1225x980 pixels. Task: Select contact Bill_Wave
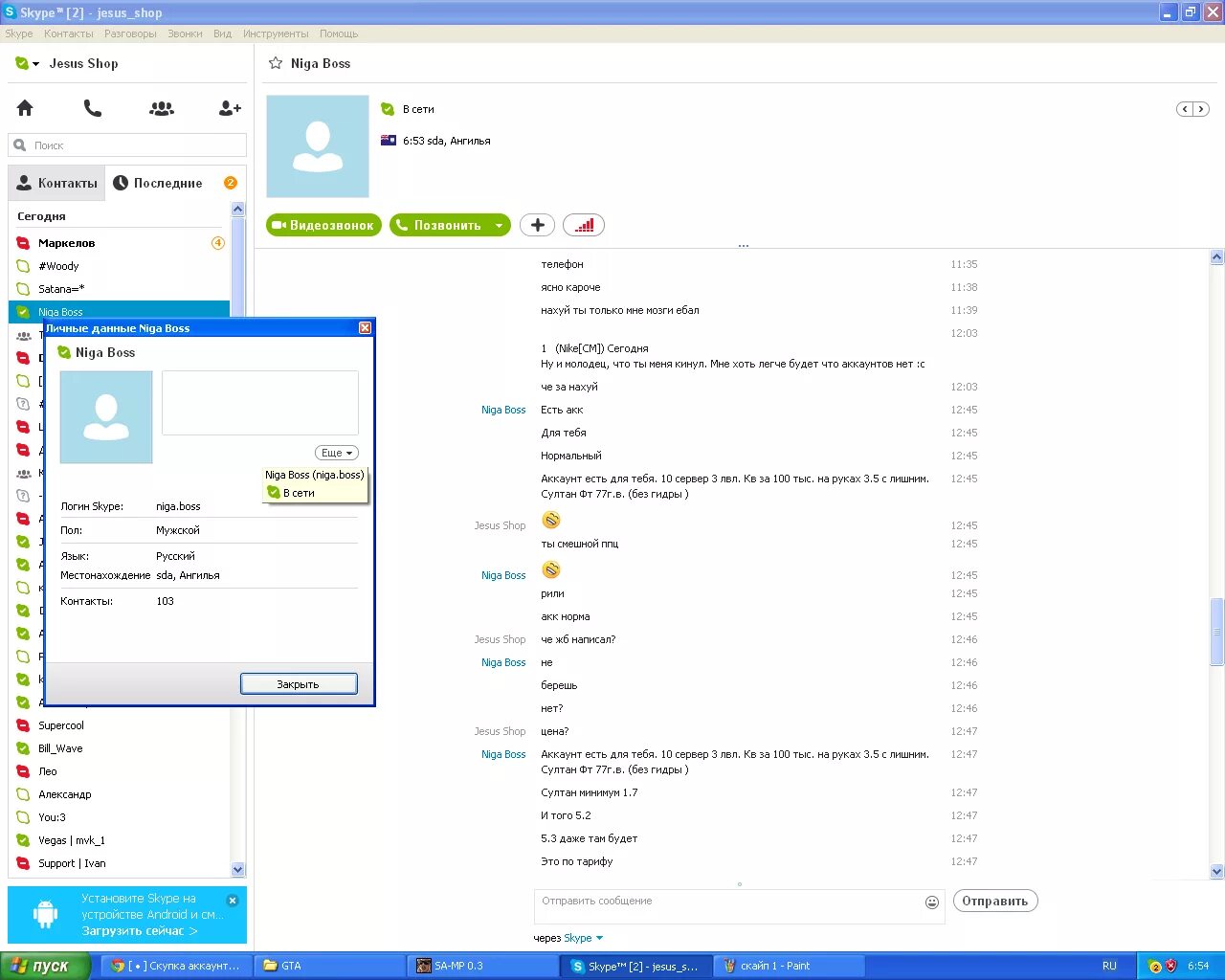120,748
